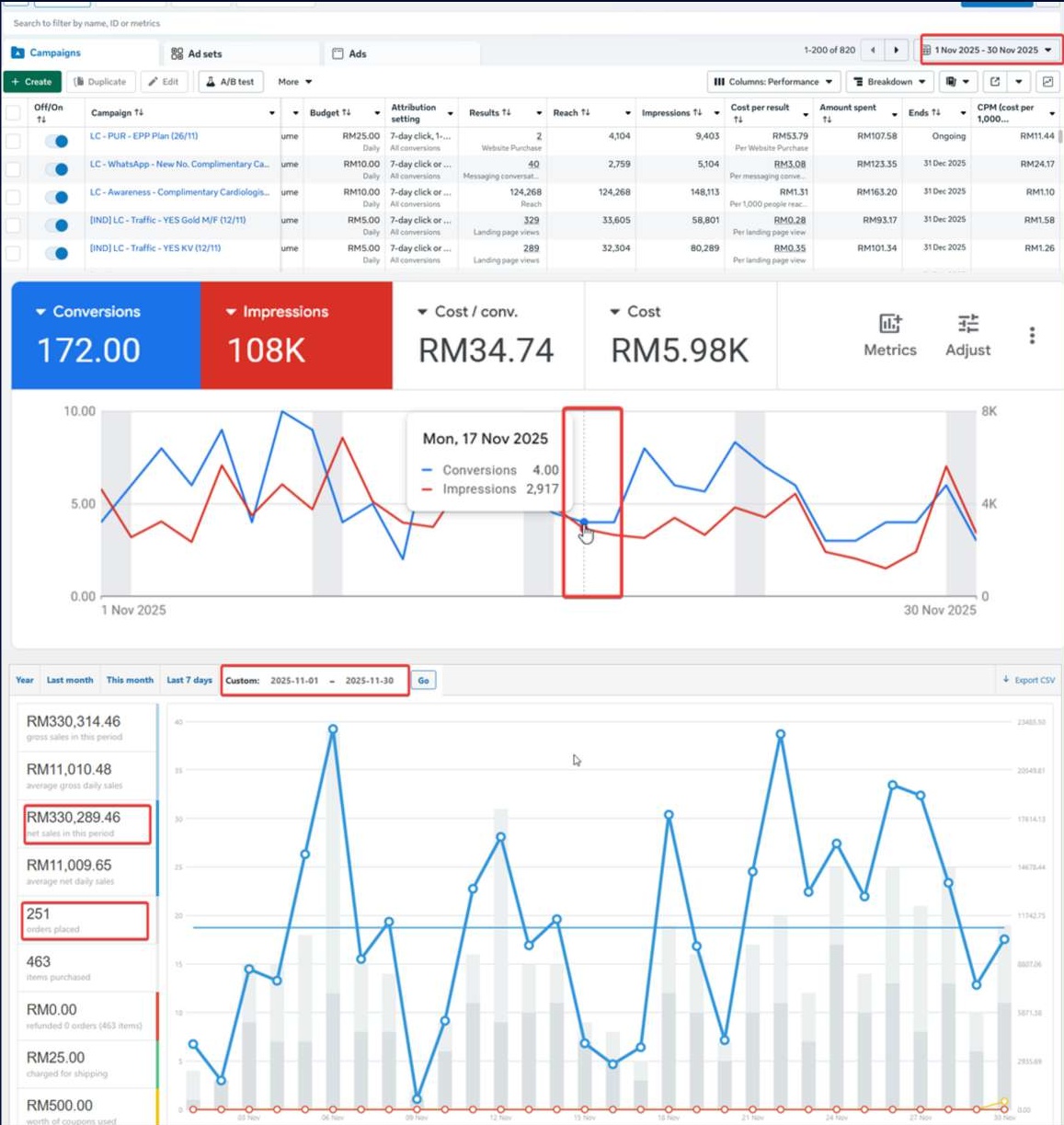Open the three-dot overflow menu beside Adjust
This screenshot has height=1125, width=1064.
pos(1032,336)
